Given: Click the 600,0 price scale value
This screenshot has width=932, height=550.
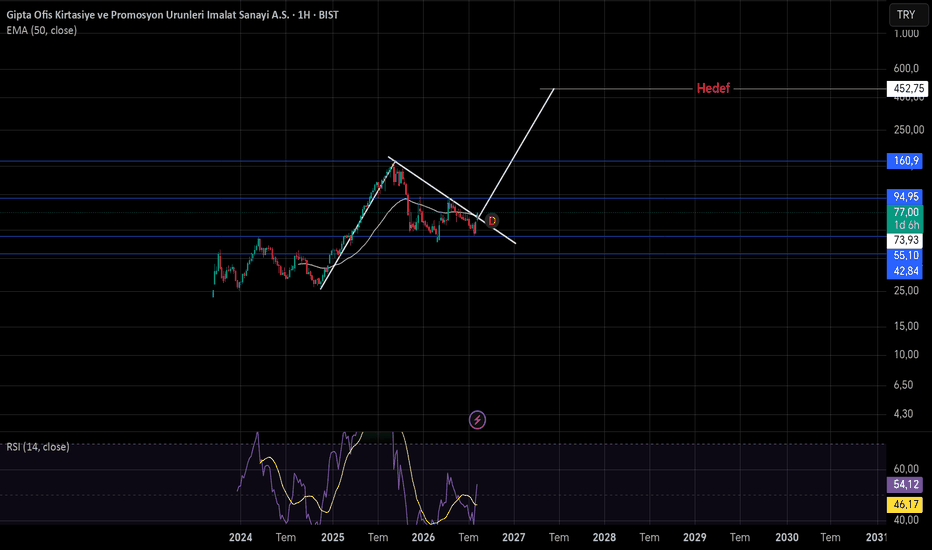Looking at the screenshot, I should (906, 69).
